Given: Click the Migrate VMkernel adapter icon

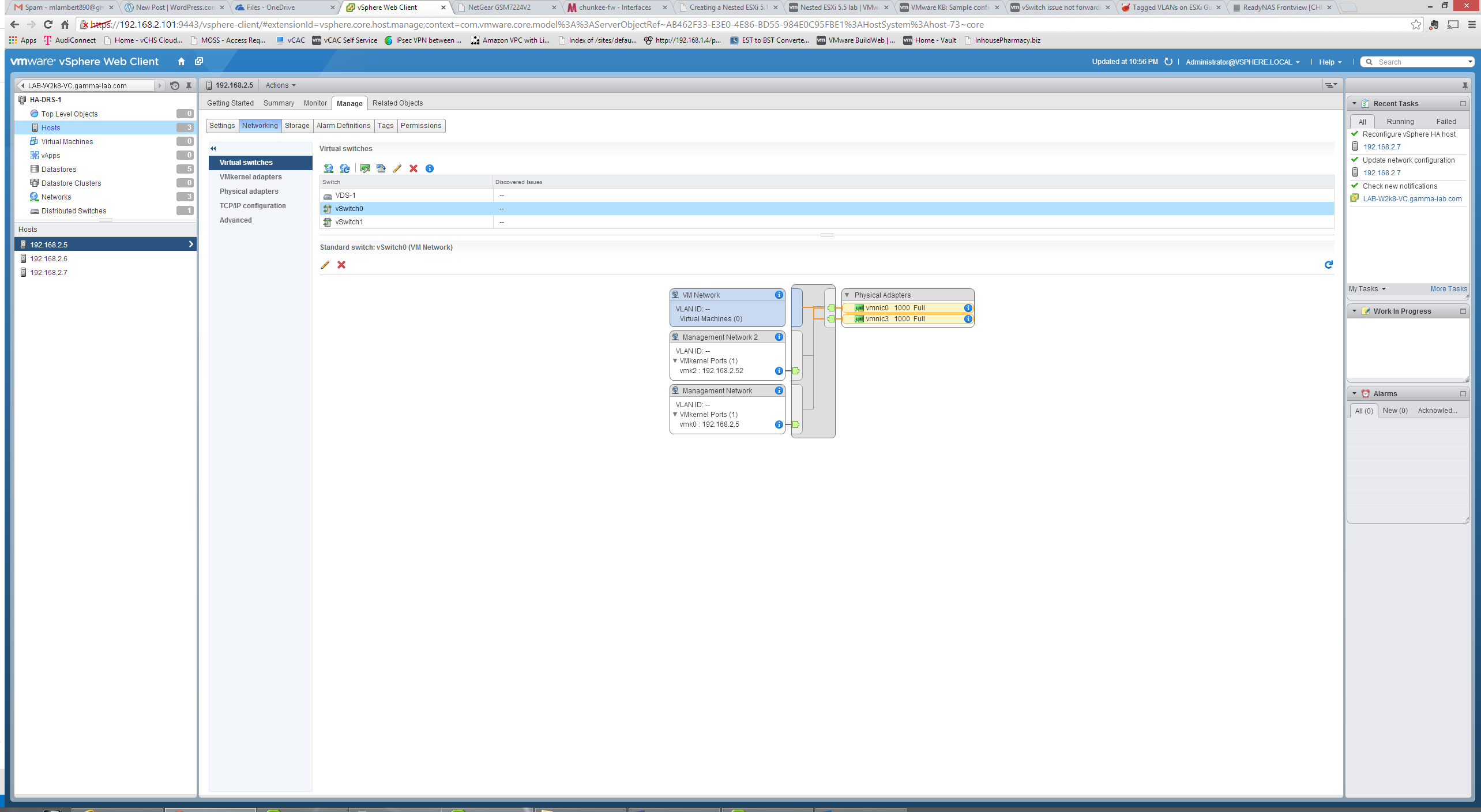Looking at the screenshot, I should (x=381, y=168).
